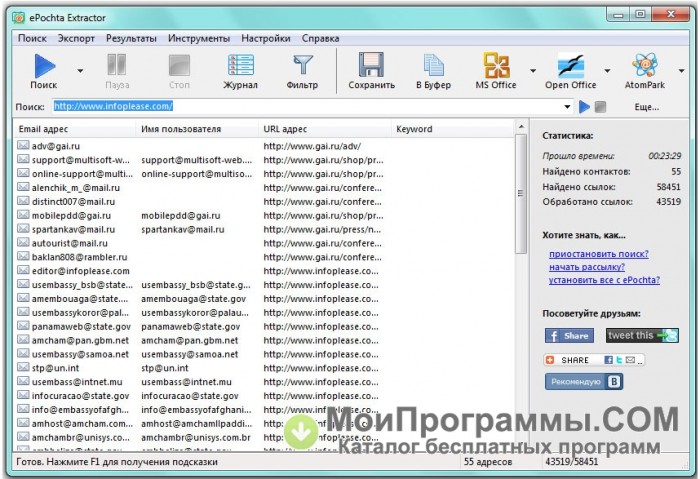
Task: Click the Еще... button
Action: click(x=647, y=107)
